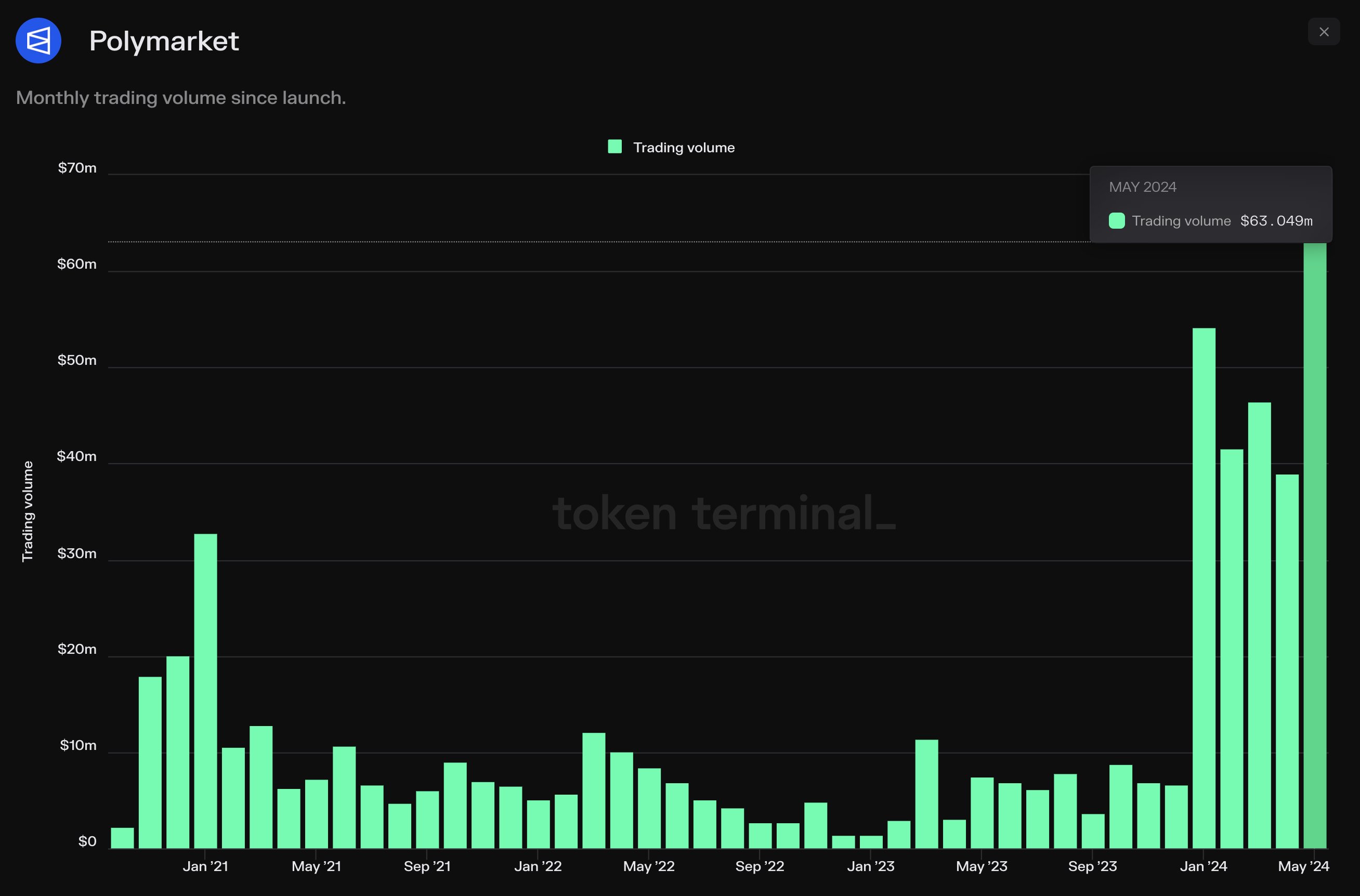This screenshot has height=896, width=1360.
Task: Click the Polymarket logo icon
Action: coord(38,40)
